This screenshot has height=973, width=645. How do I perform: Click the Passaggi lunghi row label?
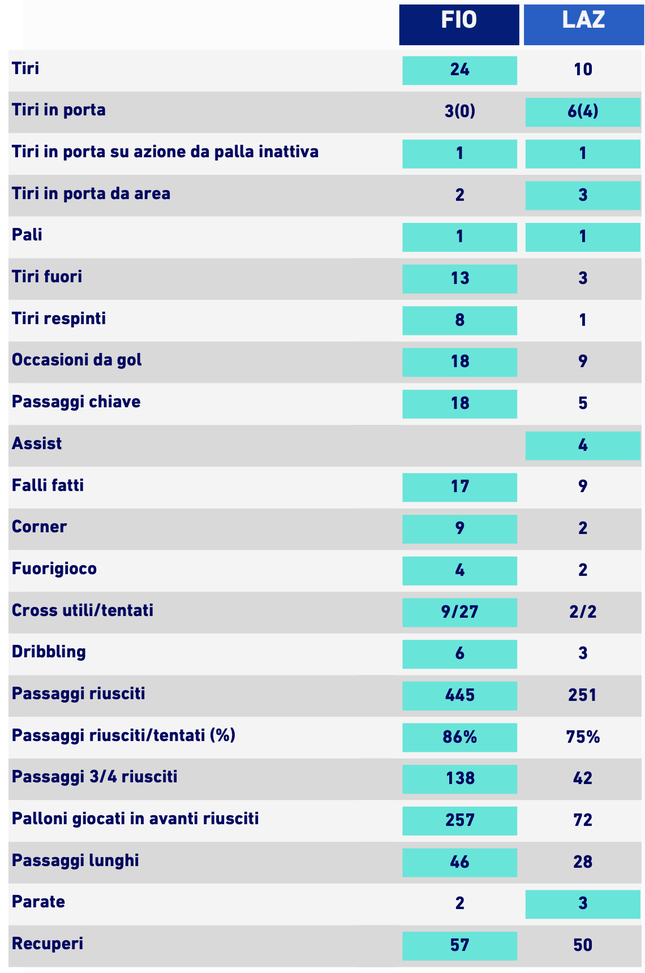pos(75,860)
